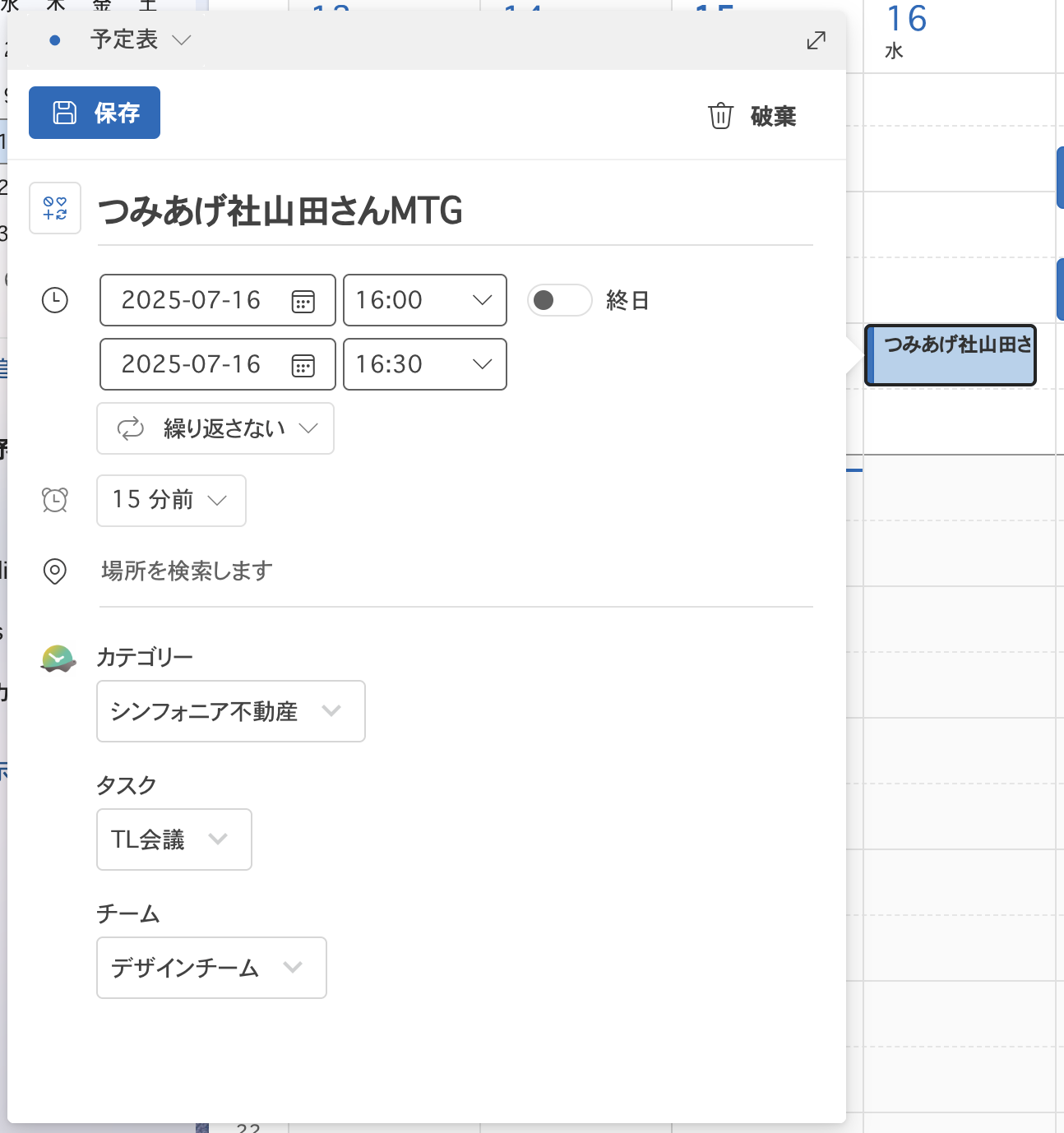Open the シンフォニア不動産 category dropdown
Viewport: 1064px width, 1133px height.
click(x=332, y=711)
